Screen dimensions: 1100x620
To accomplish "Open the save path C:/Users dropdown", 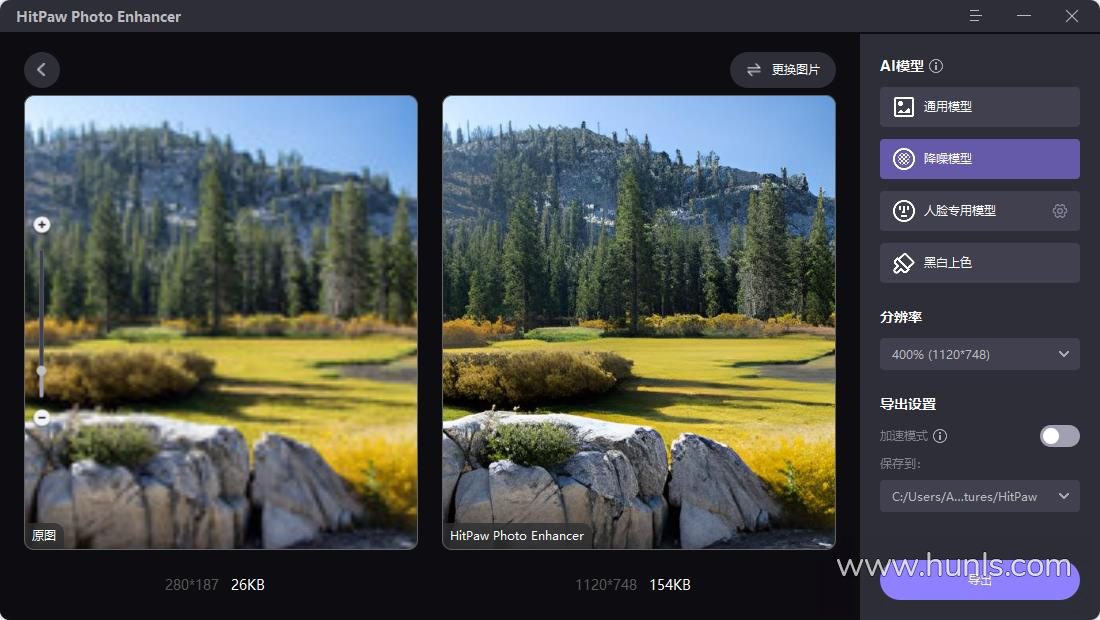I will pos(979,496).
